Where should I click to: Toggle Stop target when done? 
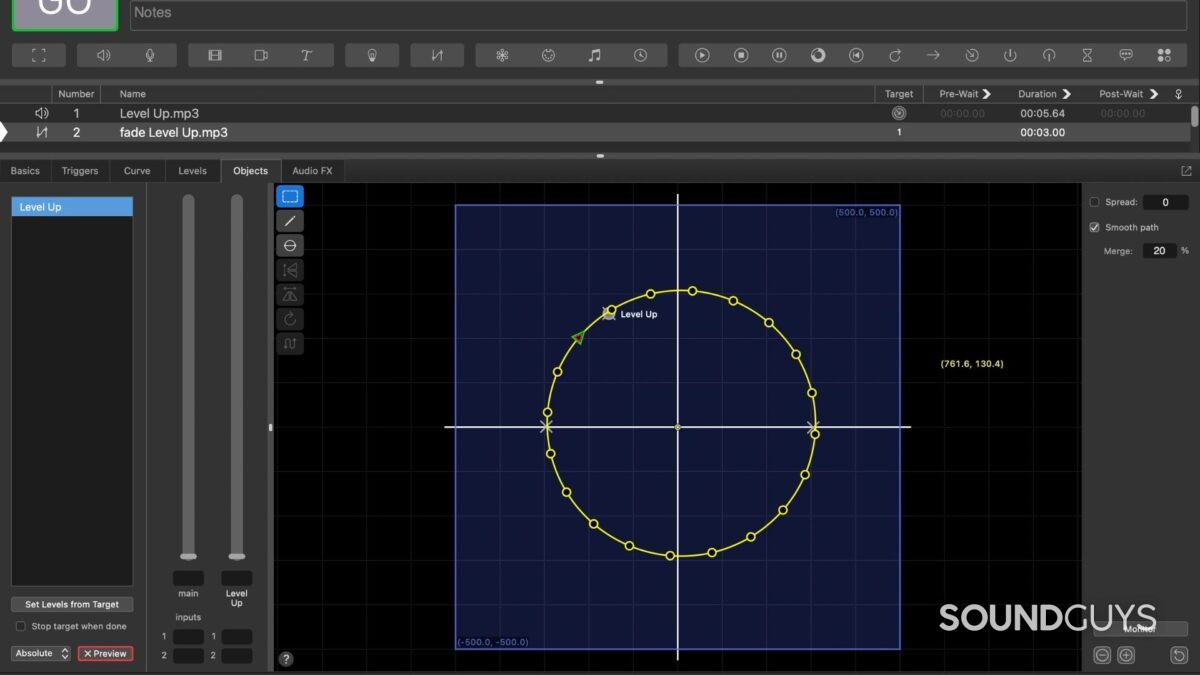(20, 626)
